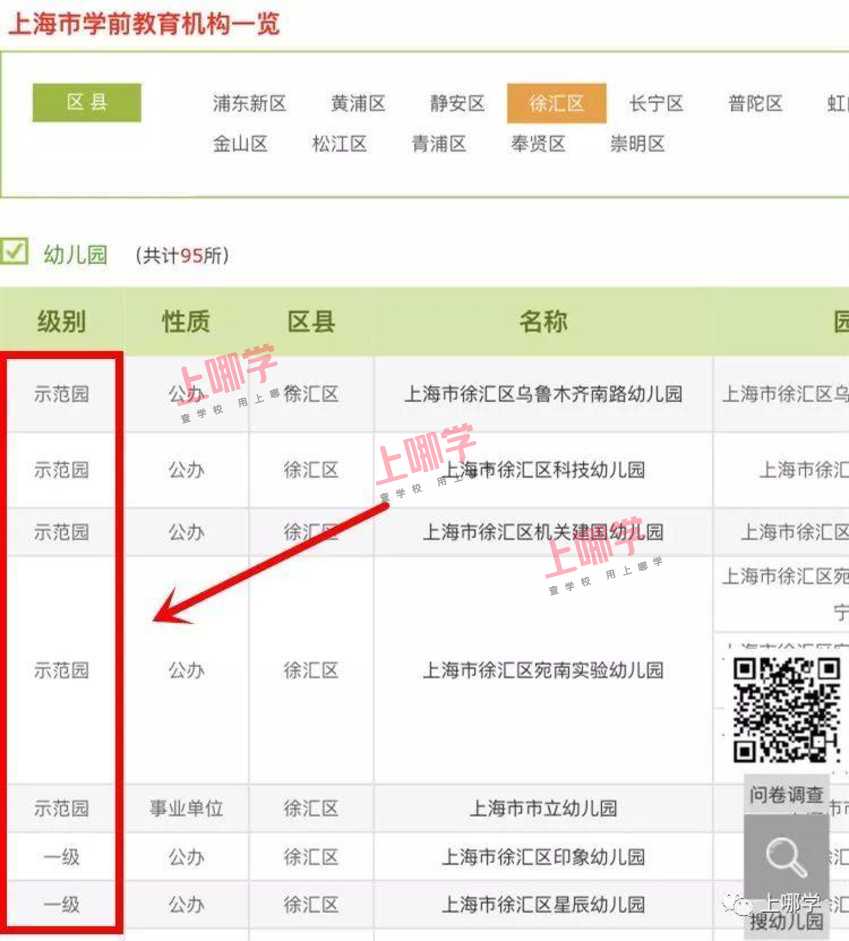Select 青浦区 district filter
The width and height of the screenshot is (849, 941).
439,144
